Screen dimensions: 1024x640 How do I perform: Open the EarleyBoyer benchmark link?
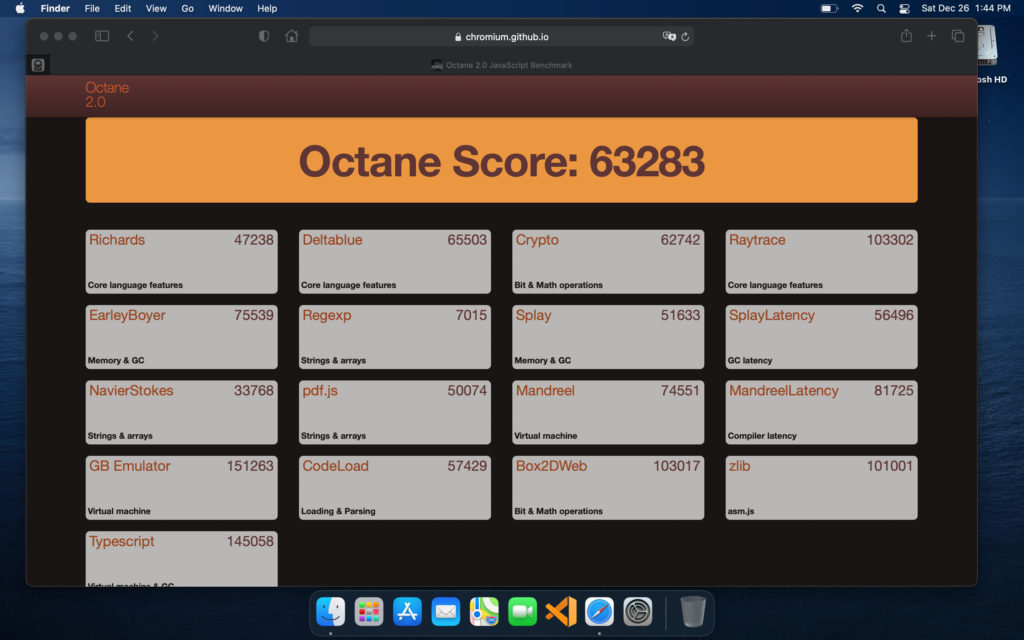click(x=127, y=315)
